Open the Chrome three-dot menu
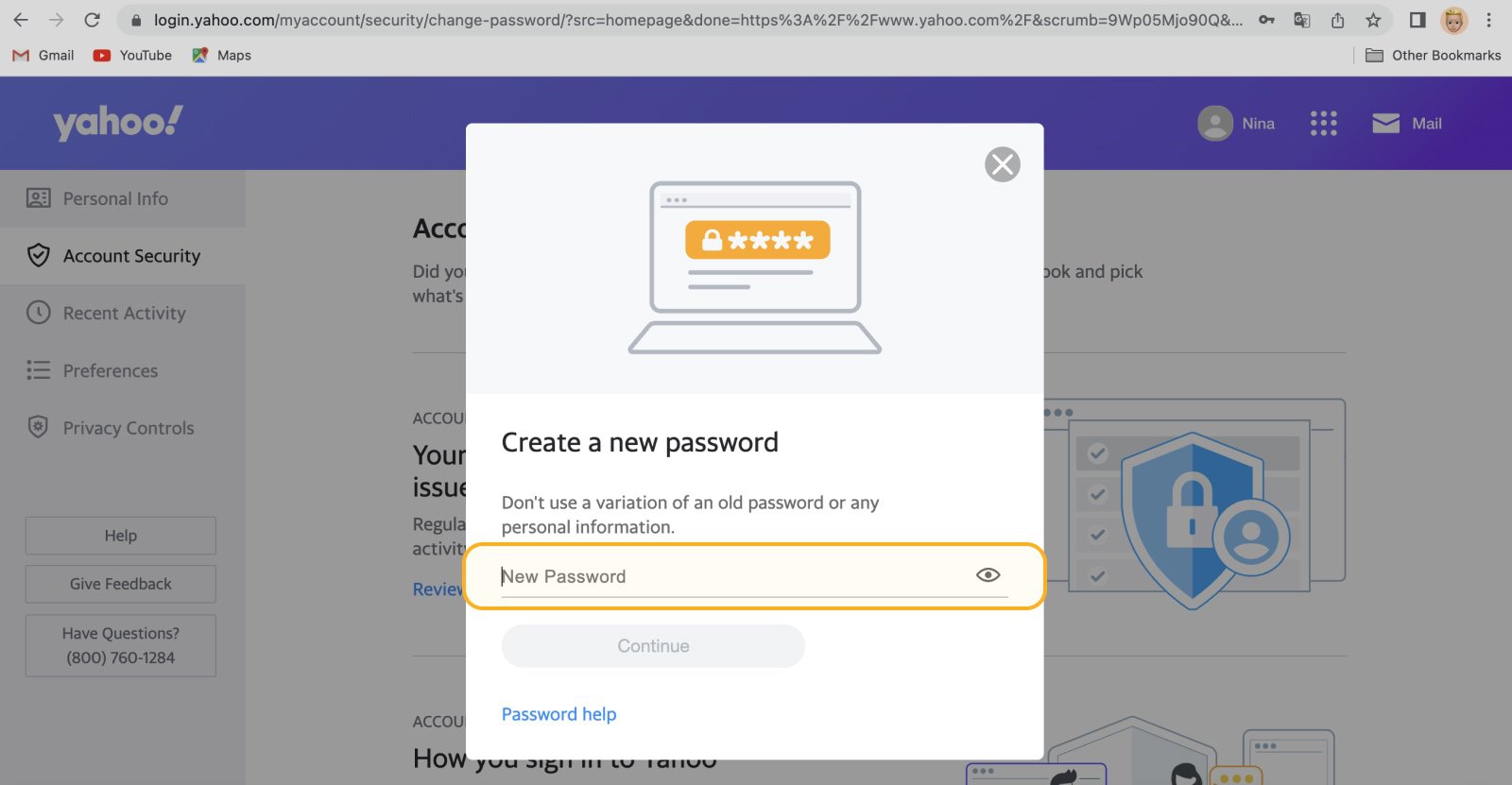Screen dimensions: 1512x785 point(1489,20)
